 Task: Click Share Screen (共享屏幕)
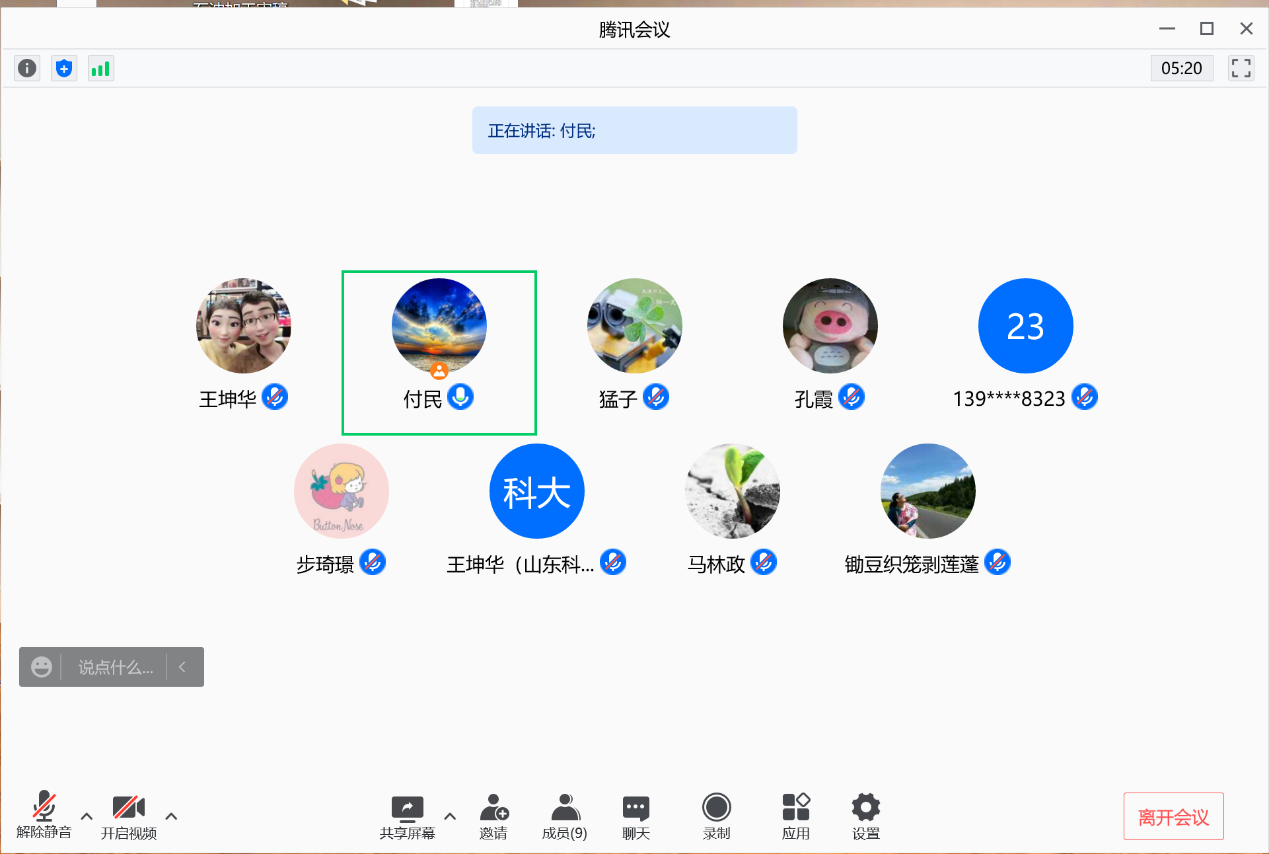click(407, 816)
